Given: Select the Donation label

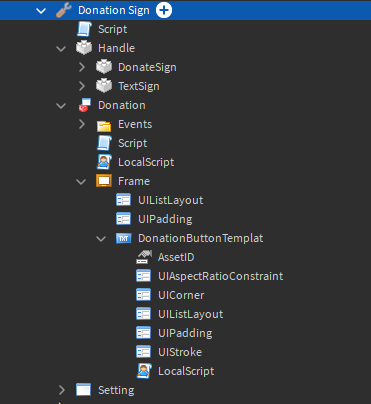Looking at the screenshot, I should [122, 105].
